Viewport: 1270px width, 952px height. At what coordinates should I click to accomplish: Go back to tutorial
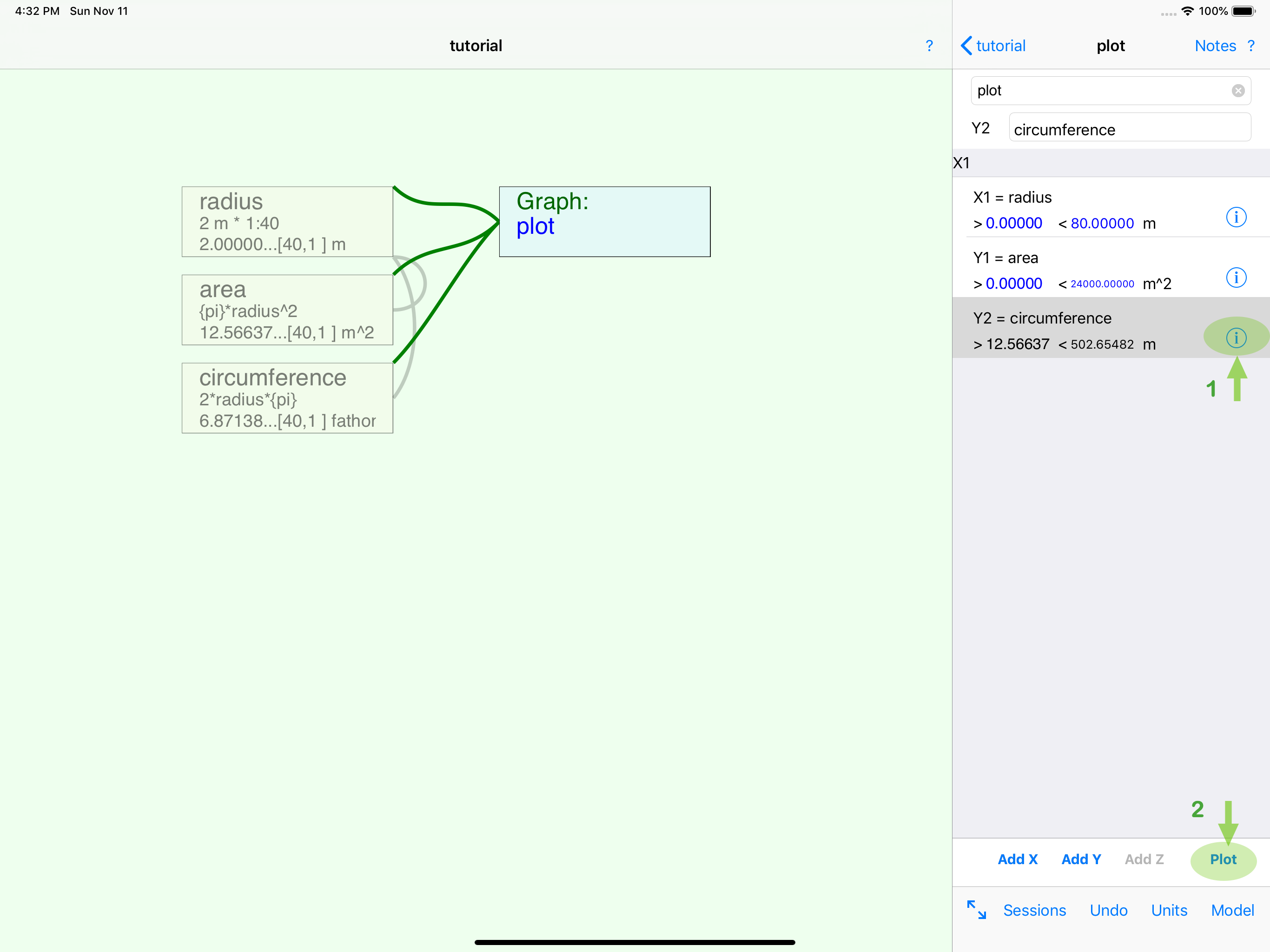point(993,46)
